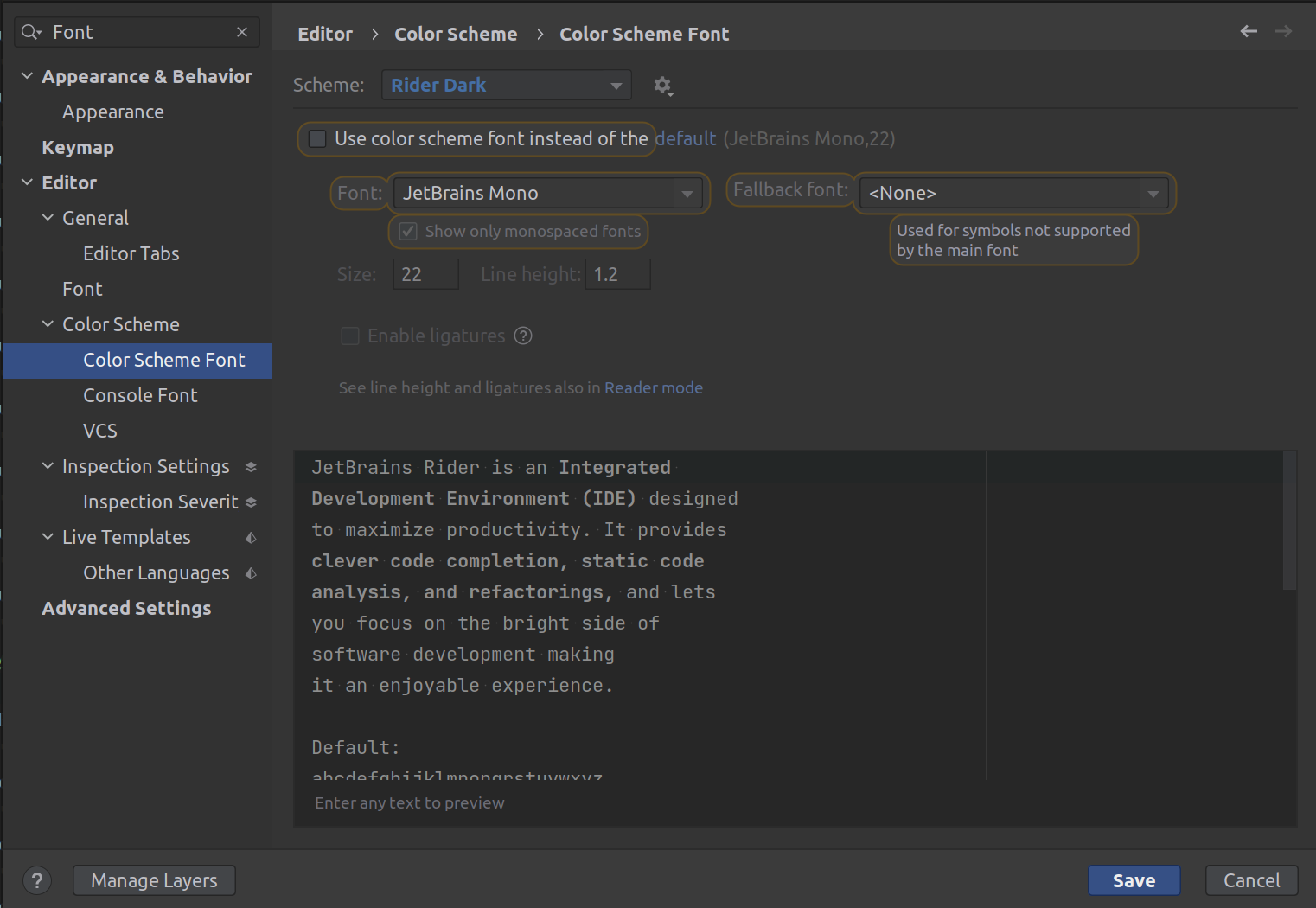
Task: Open the Font dropdown JetBrains Mono
Action: [547, 193]
